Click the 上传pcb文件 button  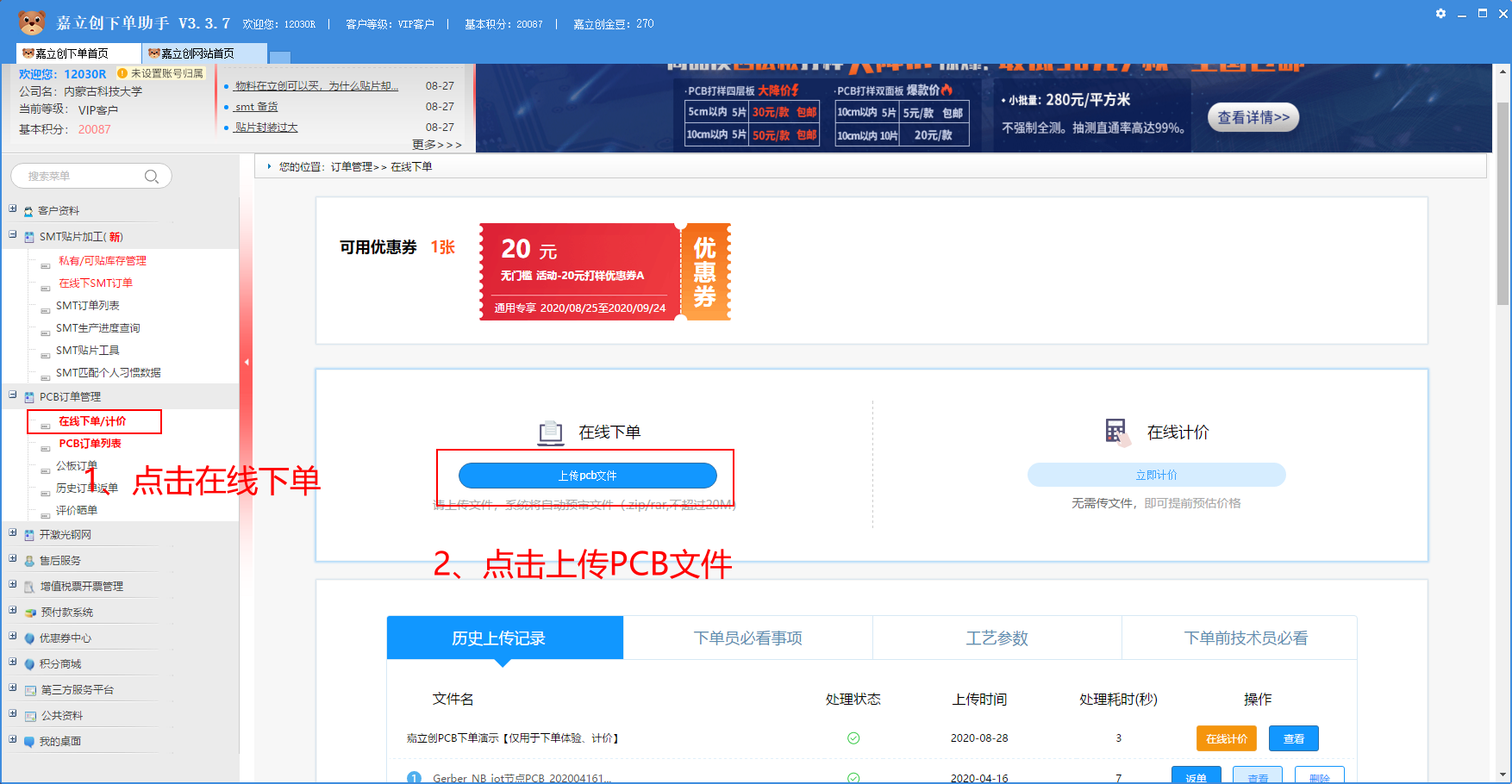pos(588,476)
